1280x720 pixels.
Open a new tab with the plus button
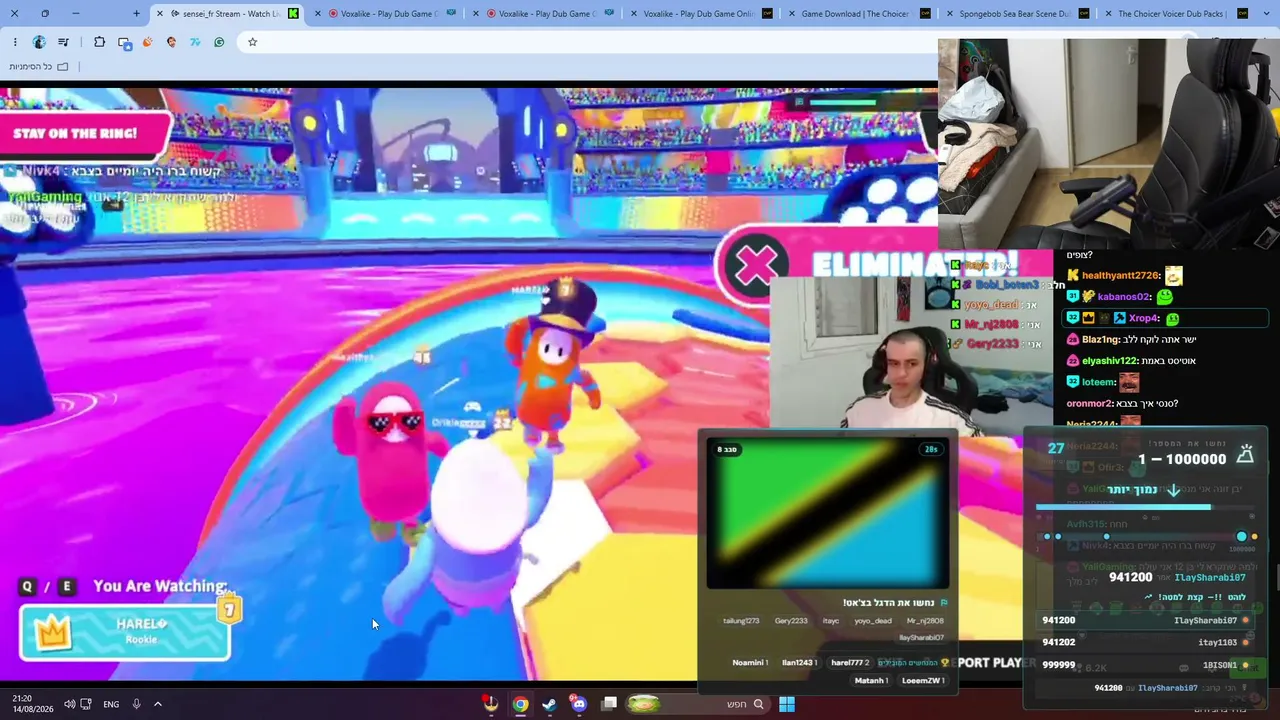136,14
